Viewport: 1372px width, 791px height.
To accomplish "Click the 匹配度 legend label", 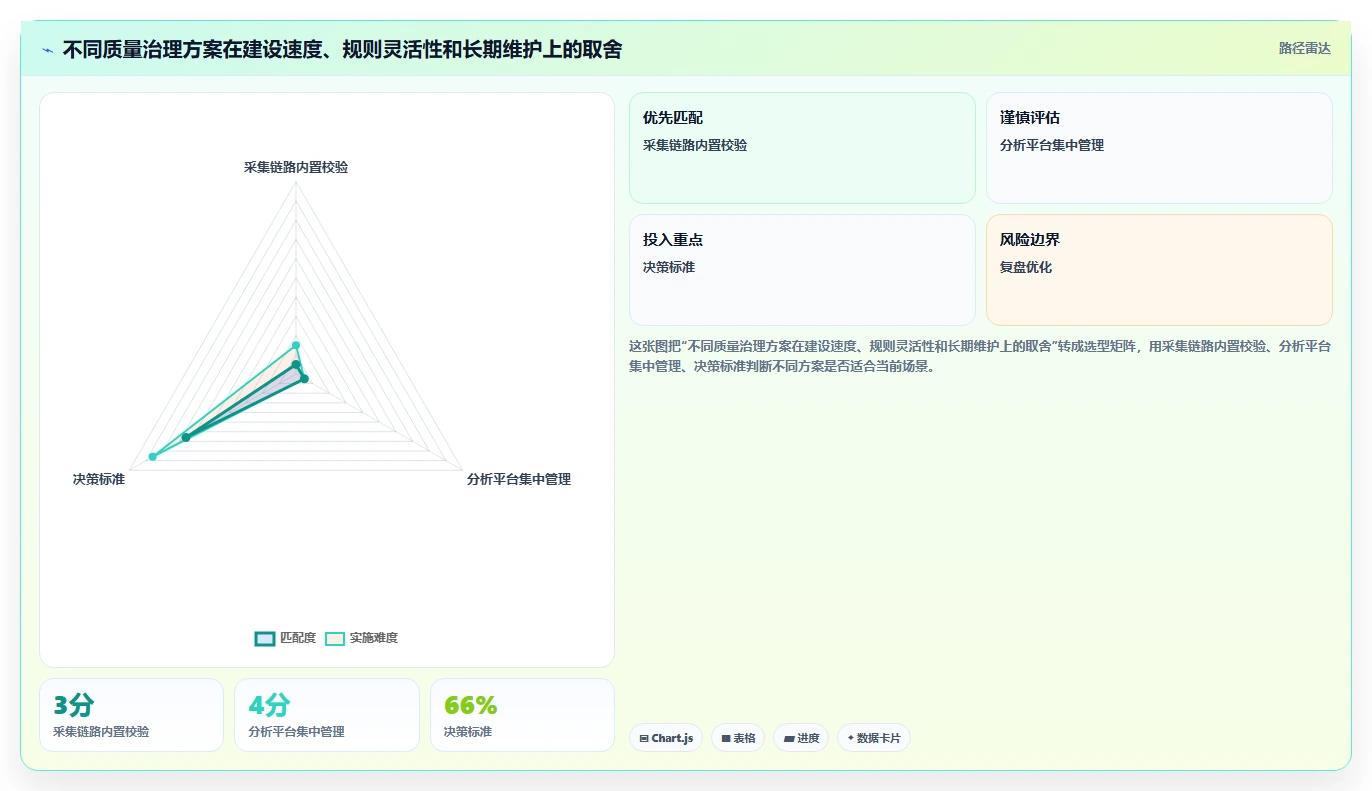I will [298, 638].
